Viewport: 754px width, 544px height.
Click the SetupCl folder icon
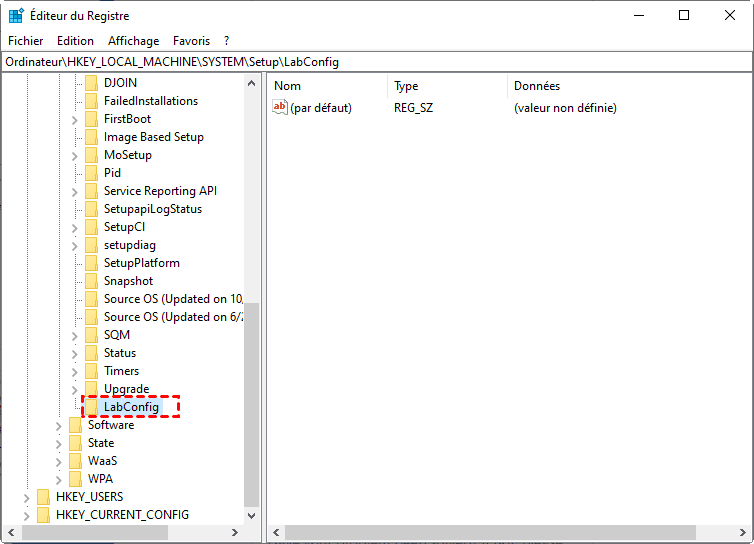tap(91, 227)
